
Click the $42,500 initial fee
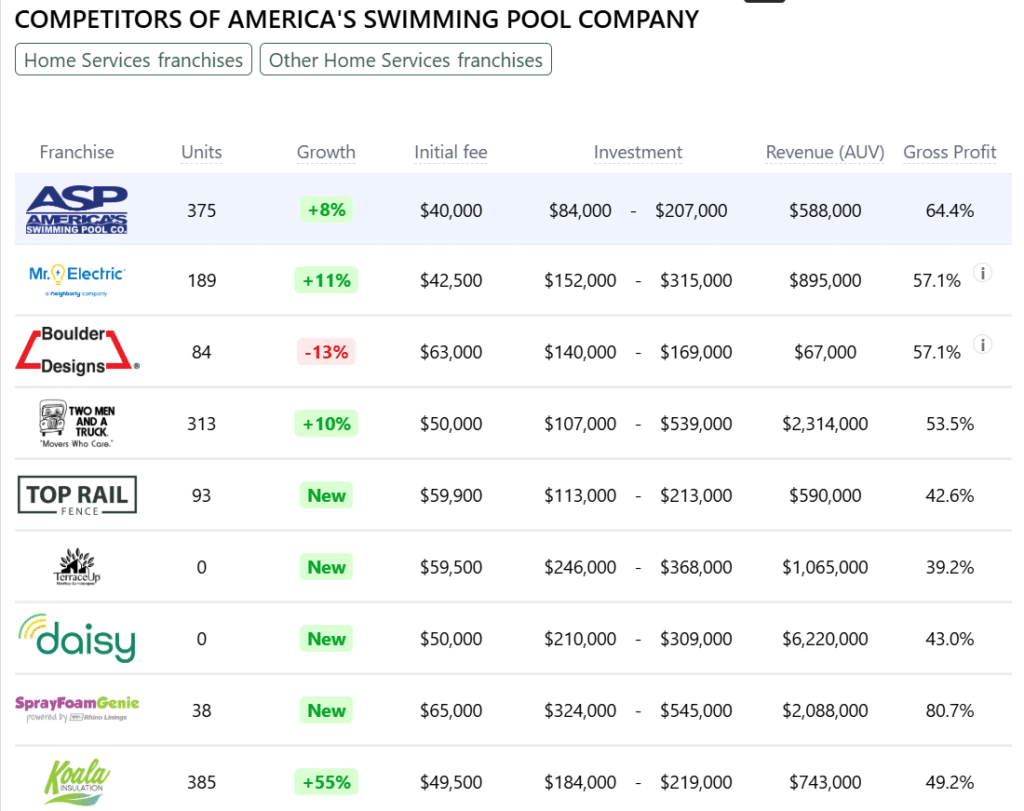[x=451, y=280]
